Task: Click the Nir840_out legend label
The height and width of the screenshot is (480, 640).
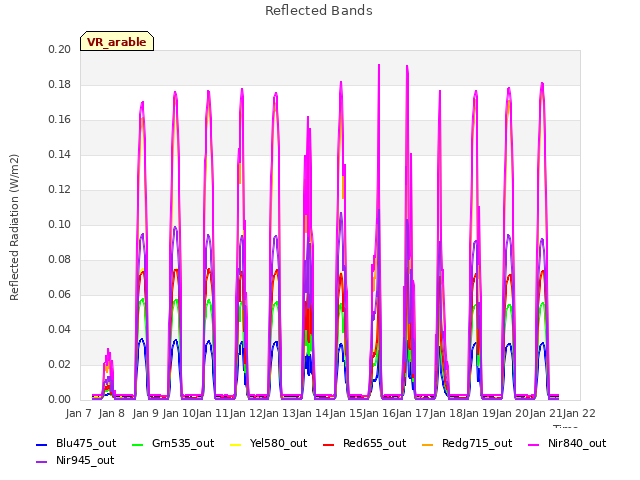Action: [x=577, y=443]
